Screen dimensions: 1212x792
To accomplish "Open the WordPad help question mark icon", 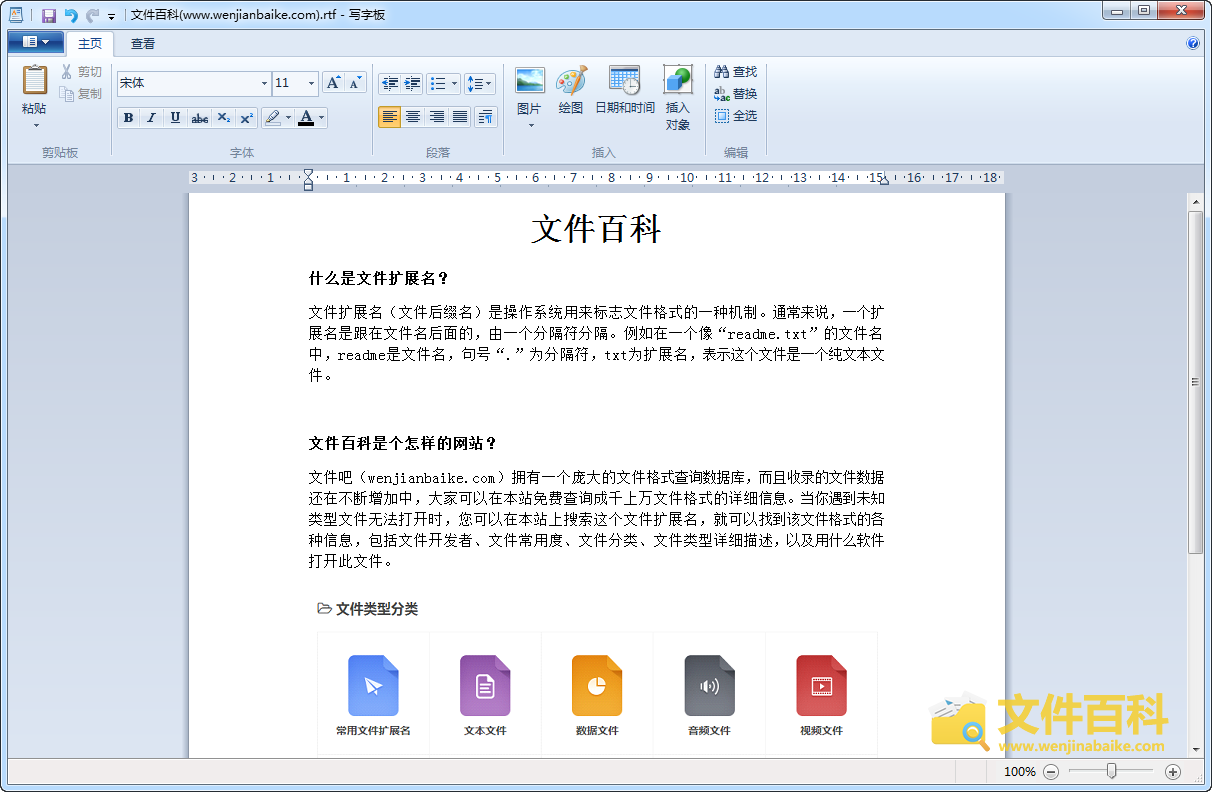I will click(x=1192, y=43).
